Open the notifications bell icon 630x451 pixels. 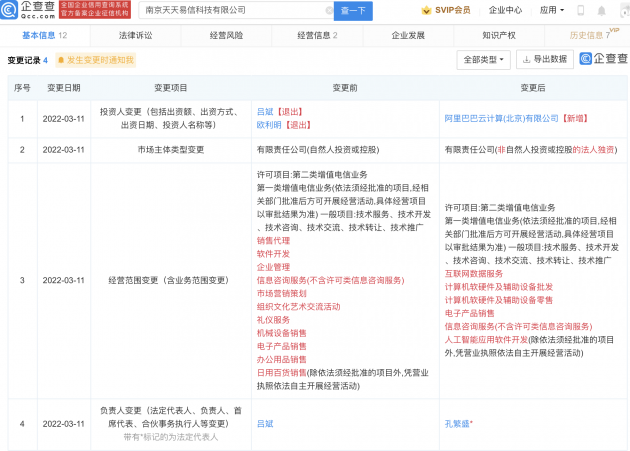(601, 11)
